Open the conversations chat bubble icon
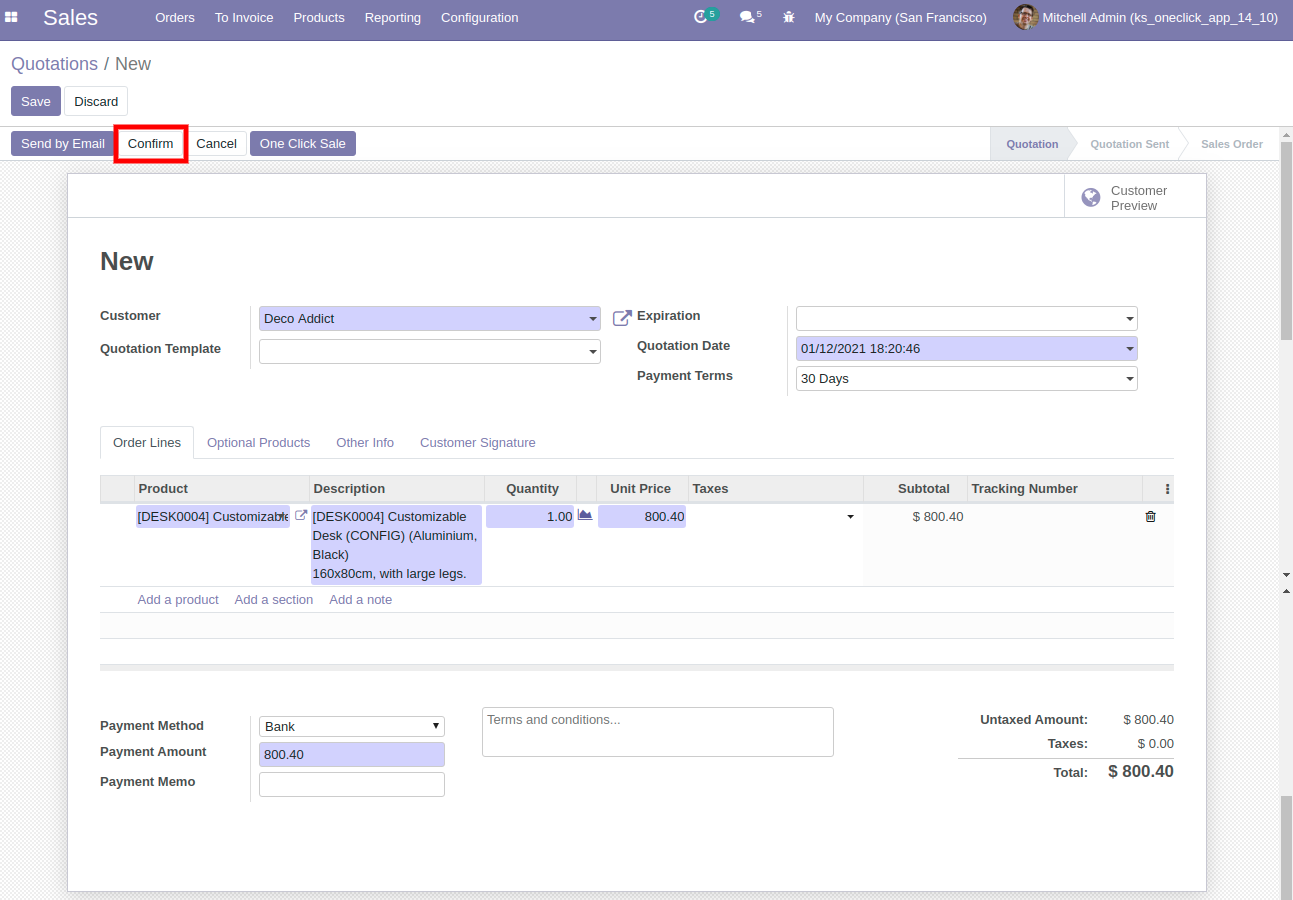The image size is (1293, 900). (x=747, y=18)
